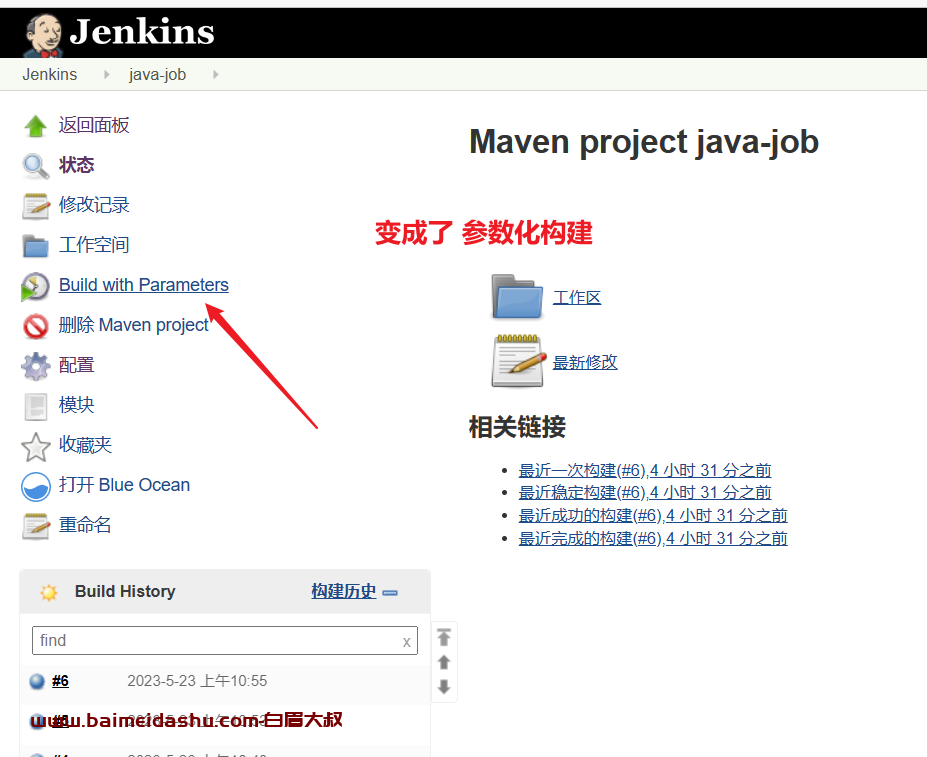Click the magnifying glass icon beside 状态
The image size is (927, 757).
[x=35, y=166]
